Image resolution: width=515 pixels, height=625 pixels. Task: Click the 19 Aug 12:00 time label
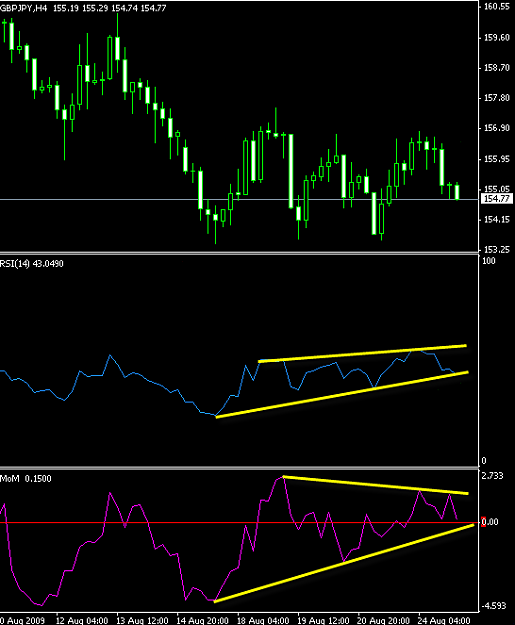[x=323, y=621]
